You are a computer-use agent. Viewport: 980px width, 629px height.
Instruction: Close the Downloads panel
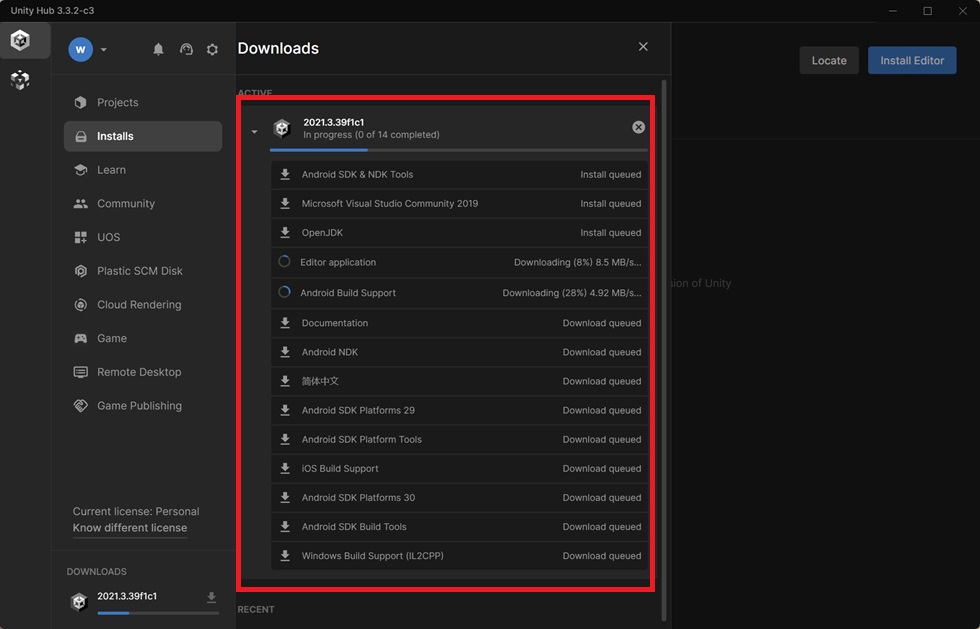pyautogui.click(x=643, y=47)
